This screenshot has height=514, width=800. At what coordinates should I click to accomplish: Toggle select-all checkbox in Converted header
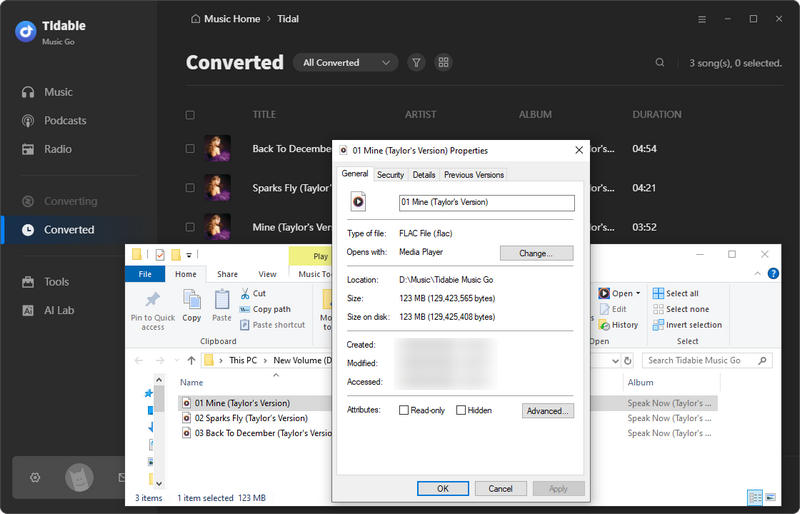pyautogui.click(x=190, y=115)
